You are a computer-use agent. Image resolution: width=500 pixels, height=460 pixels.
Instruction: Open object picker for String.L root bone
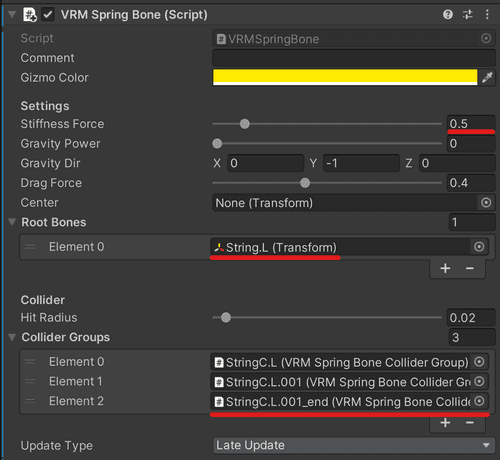pos(479,247)
